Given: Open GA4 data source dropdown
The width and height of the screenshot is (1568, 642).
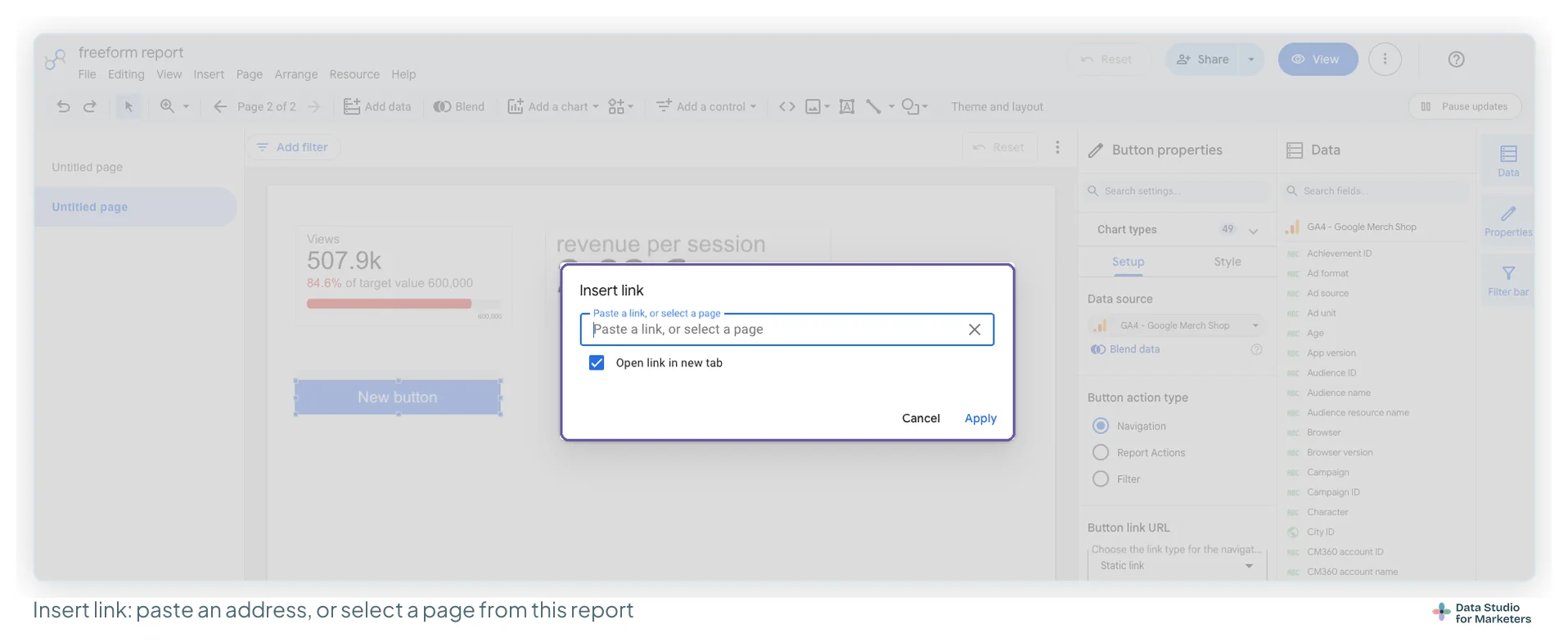Looking at the screenshot, I should point(1176,325).
